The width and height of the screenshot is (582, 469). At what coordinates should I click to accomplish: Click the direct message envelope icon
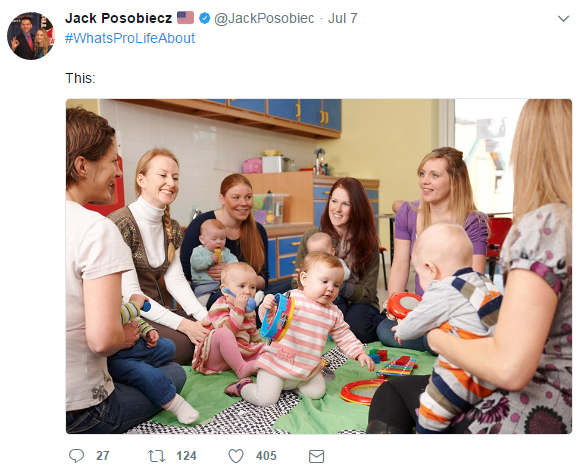(316, 456)
